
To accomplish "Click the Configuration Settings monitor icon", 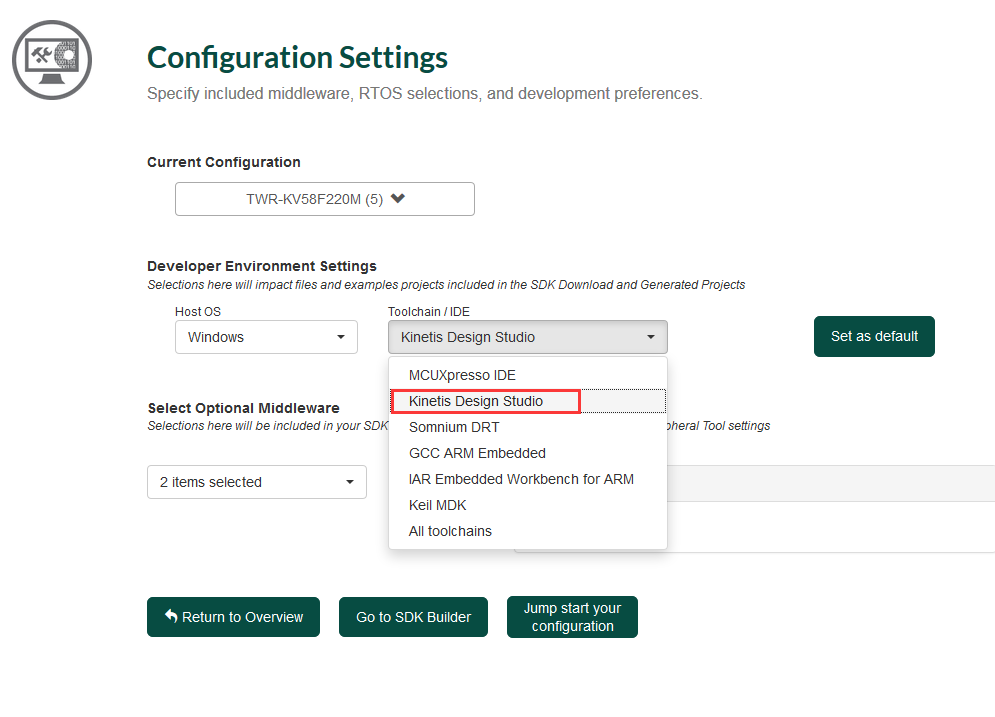I will 52,60.
